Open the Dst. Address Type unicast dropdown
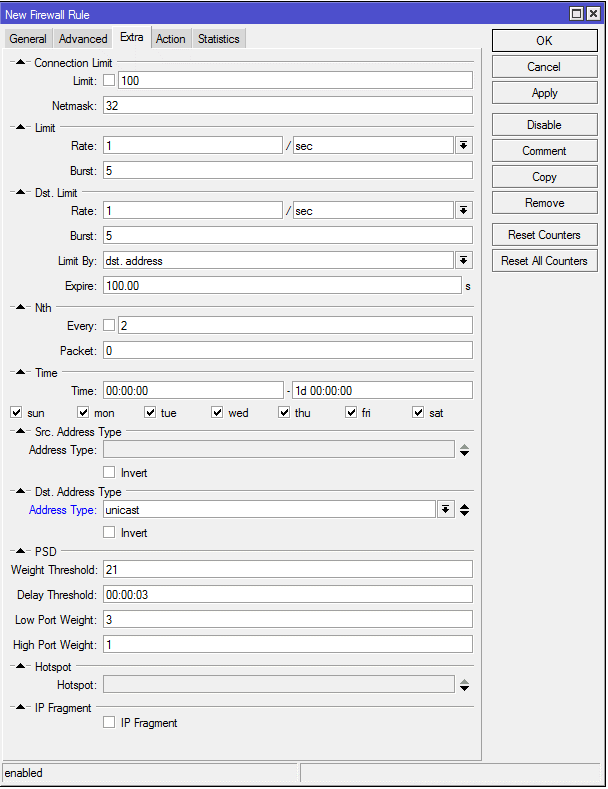 point(445,510)
